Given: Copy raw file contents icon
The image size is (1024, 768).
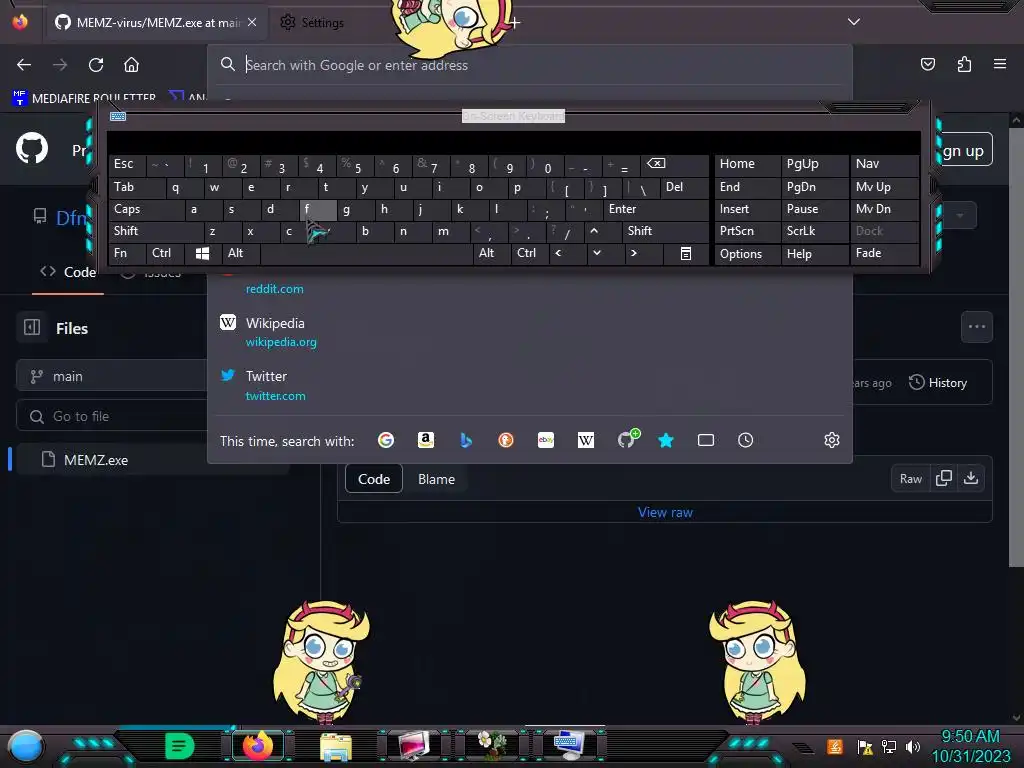Looking at the screenshot, I should point(944,479).
